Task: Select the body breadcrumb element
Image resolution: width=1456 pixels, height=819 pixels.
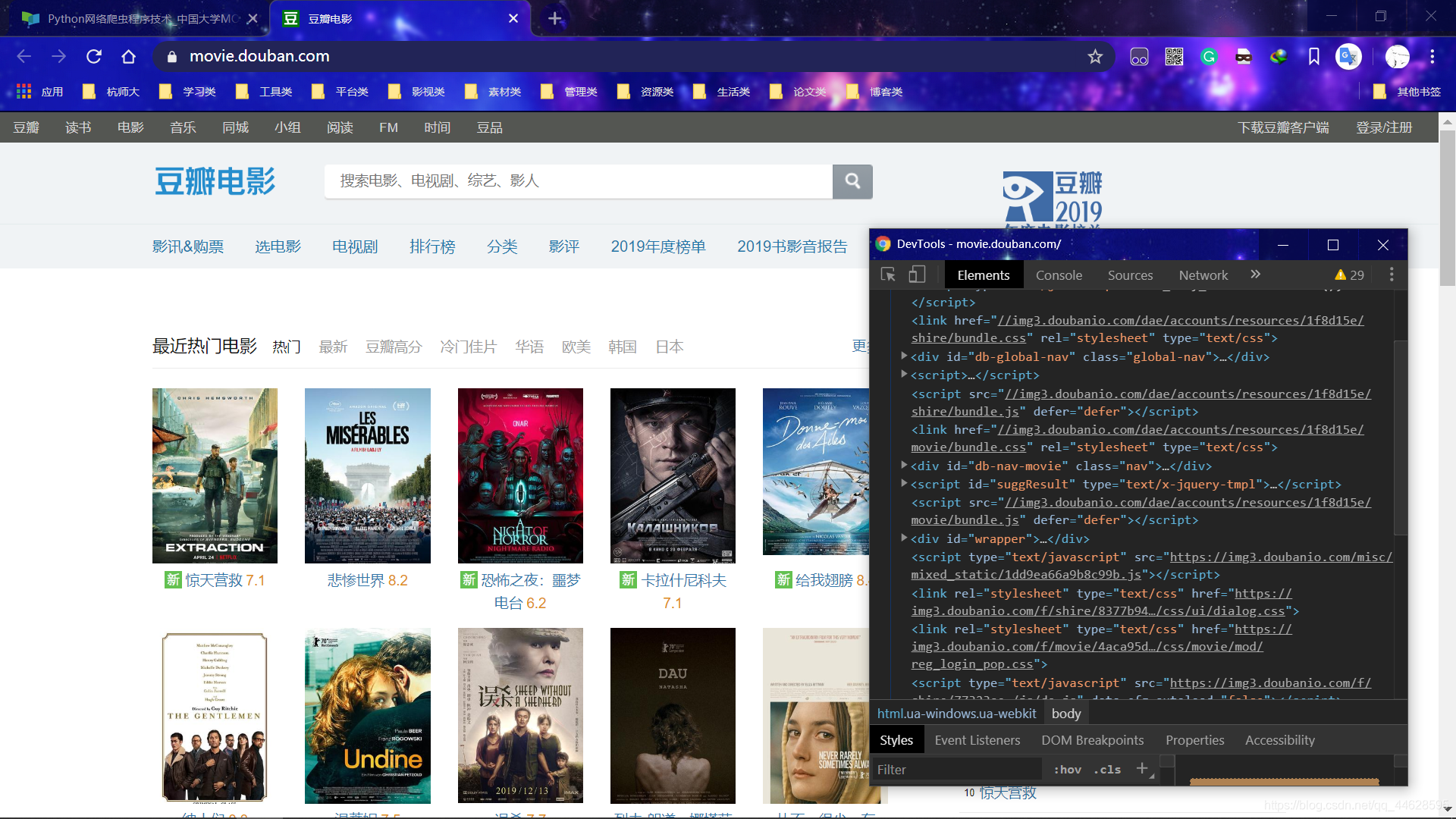Action: click(x=1065, y=714)
